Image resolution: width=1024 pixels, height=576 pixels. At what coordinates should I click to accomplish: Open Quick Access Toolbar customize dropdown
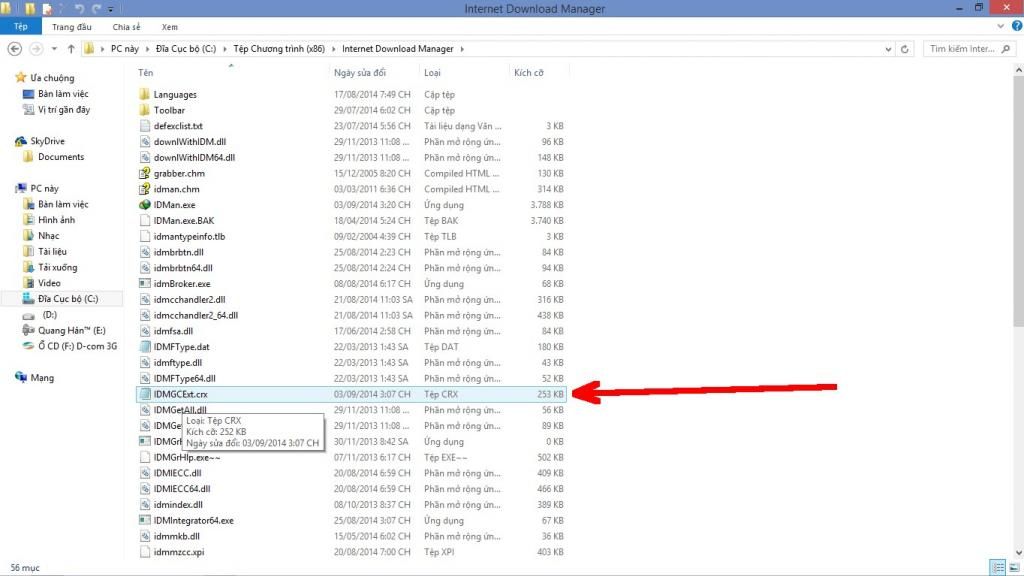click(110, 9)
